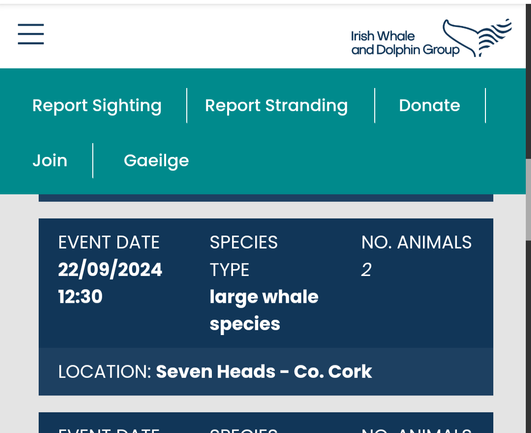The image size is (531, 433).
Task: Click the next sighting card below
Action: pyautogui.click(x=266, y=423)
